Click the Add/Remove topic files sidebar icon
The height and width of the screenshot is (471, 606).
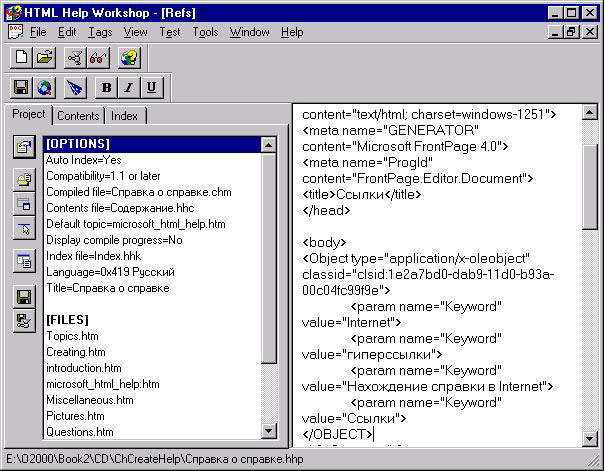[x=24, y=179]
